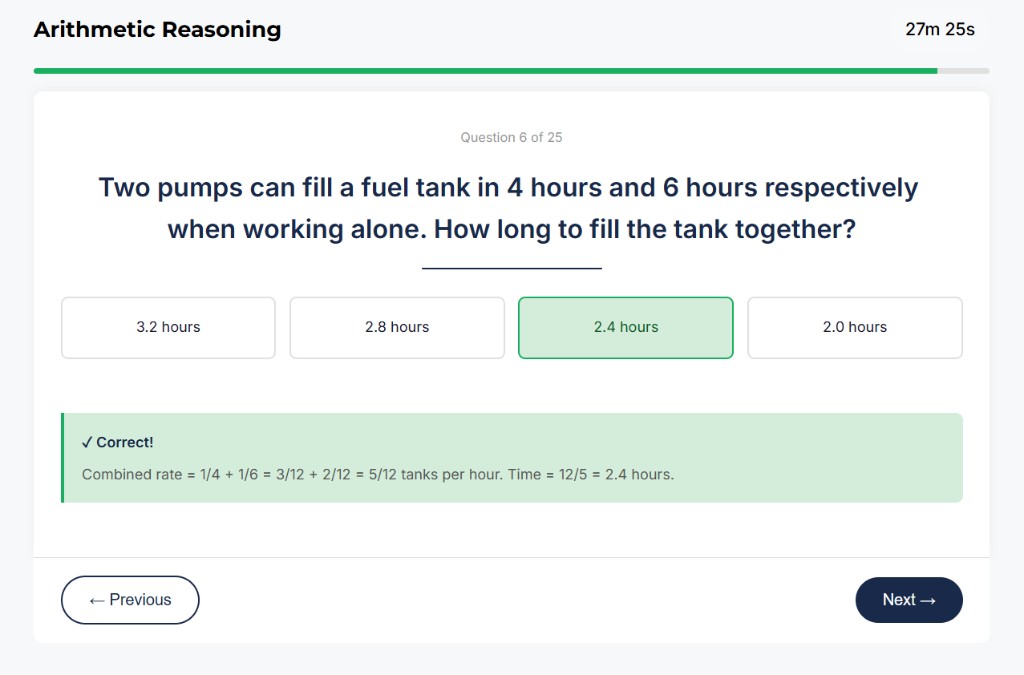This screenshot has height=675, width=1024.
Task: Click the Correct! feedback label
Action: point(118,441)
